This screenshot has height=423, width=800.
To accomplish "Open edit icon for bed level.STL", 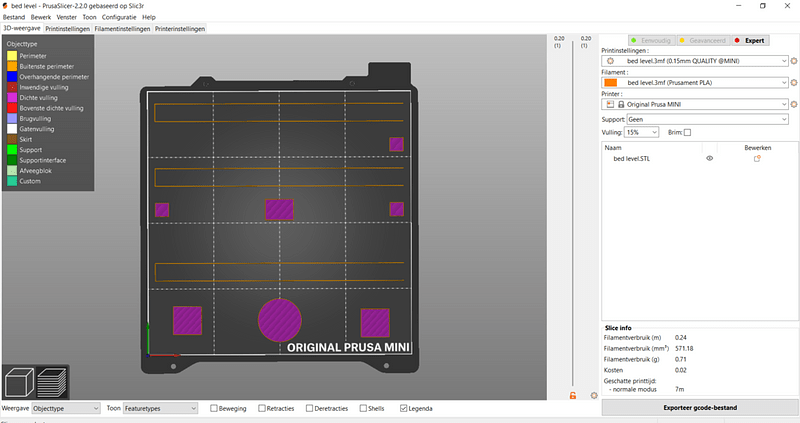I will [x=757, y=159].
